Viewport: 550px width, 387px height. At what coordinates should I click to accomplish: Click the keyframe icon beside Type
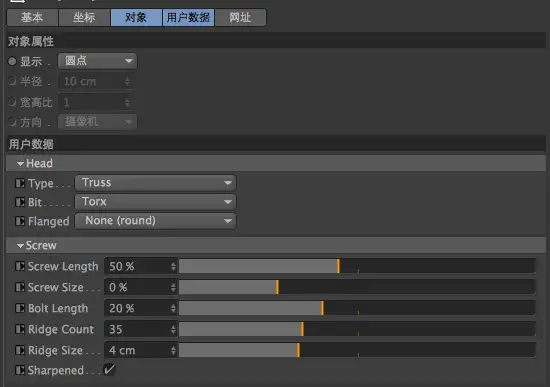(20, 183)
